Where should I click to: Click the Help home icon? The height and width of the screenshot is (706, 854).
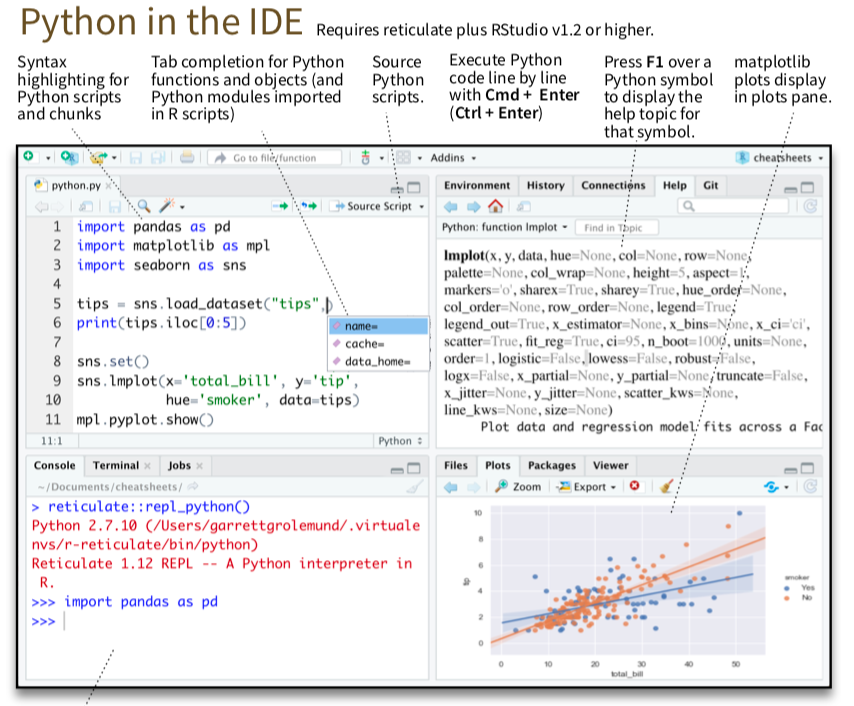(495, 206)
